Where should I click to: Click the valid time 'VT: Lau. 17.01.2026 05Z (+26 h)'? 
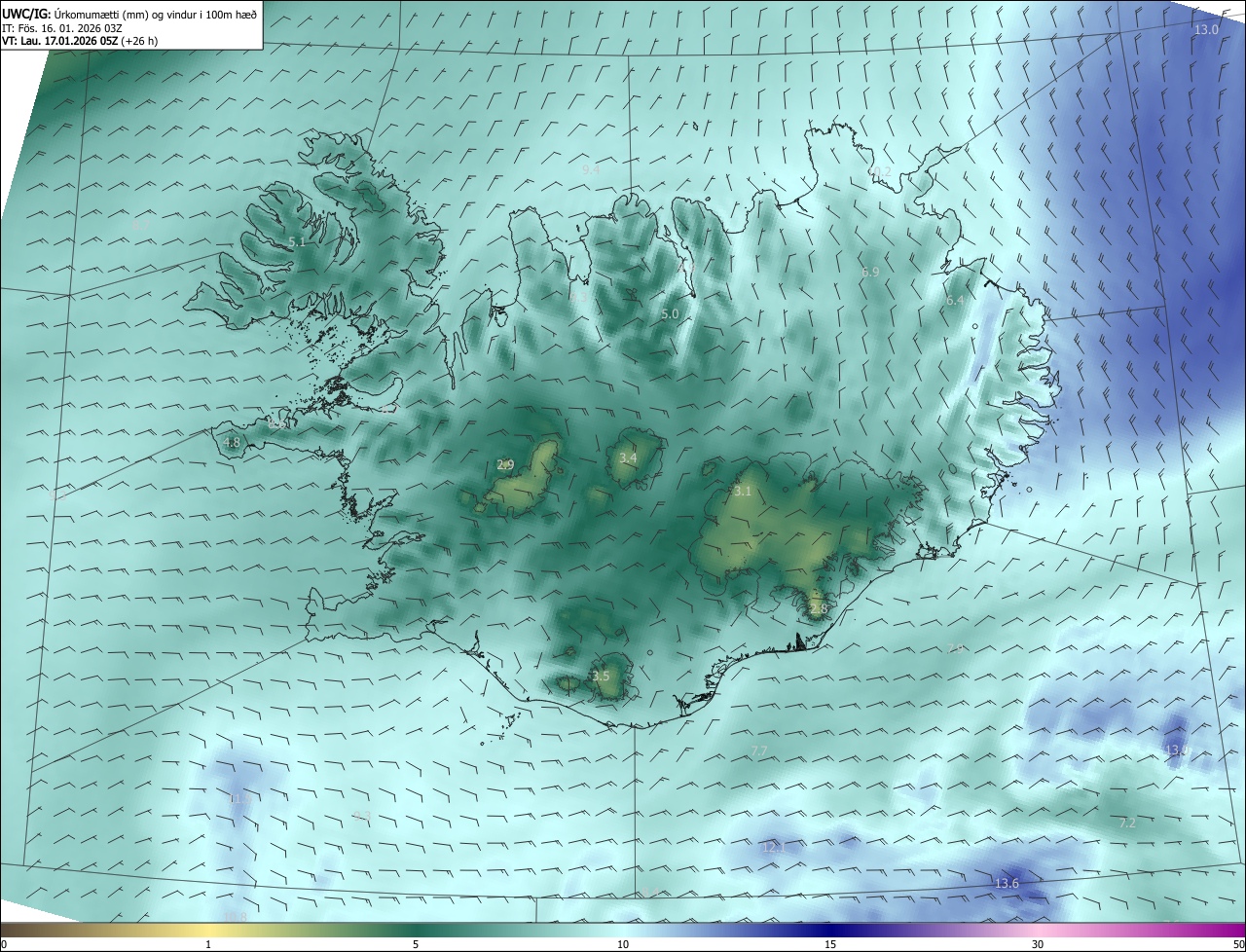click(x=80, y=41)
